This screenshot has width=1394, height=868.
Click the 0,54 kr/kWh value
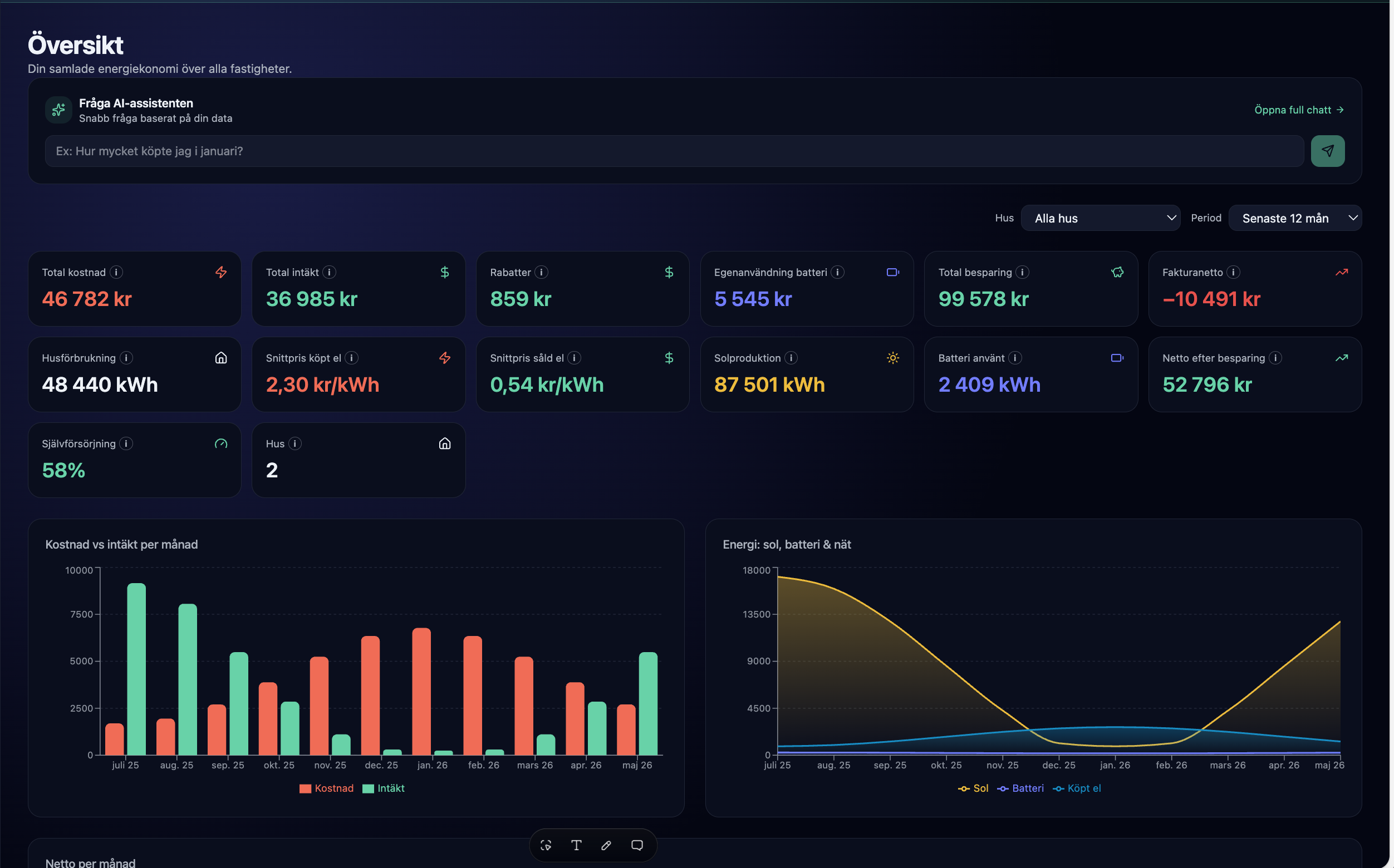pos(547,384)
